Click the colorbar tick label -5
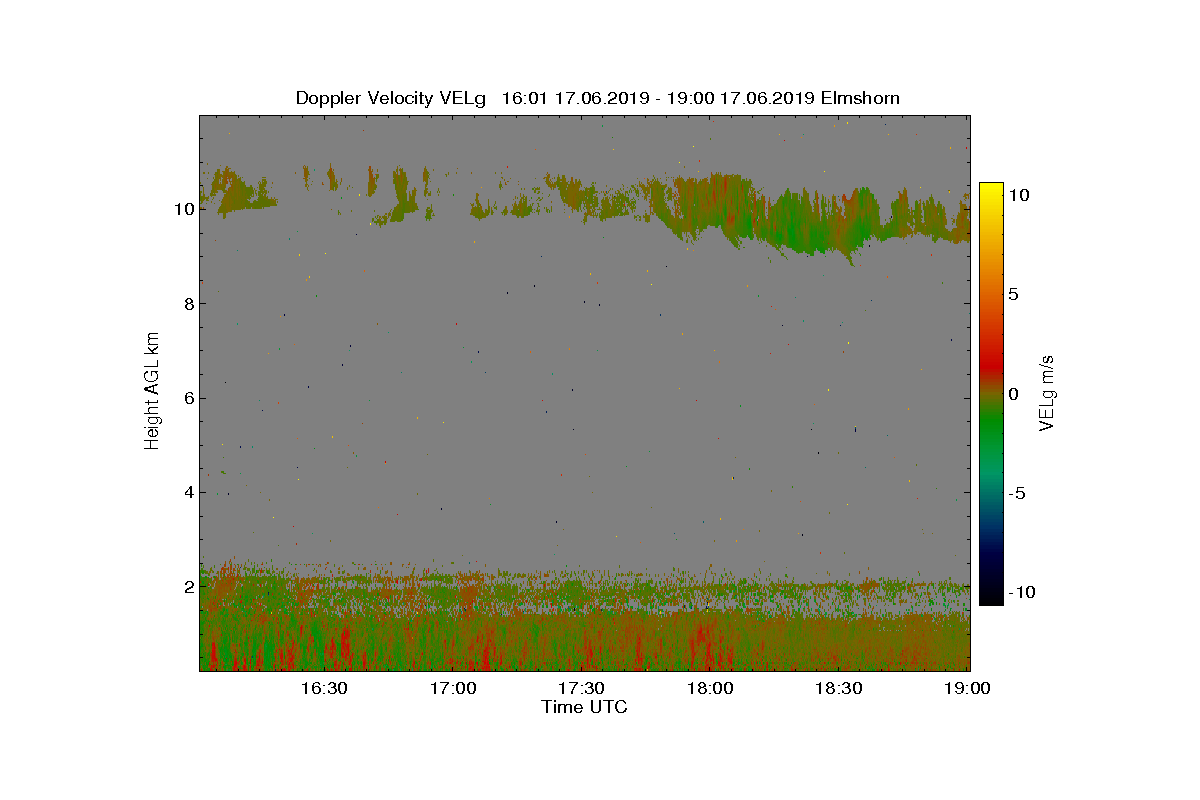 1016,493
